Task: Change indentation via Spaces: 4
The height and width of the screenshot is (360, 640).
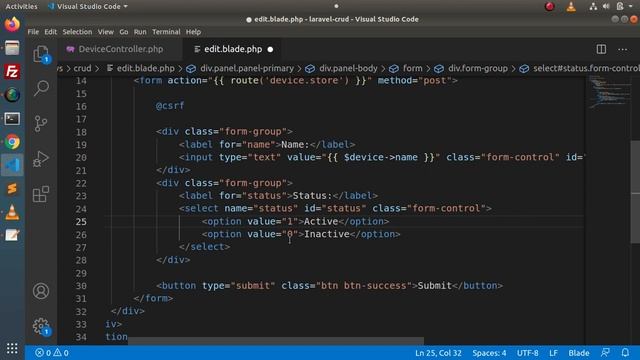Action: coord(489,353)
